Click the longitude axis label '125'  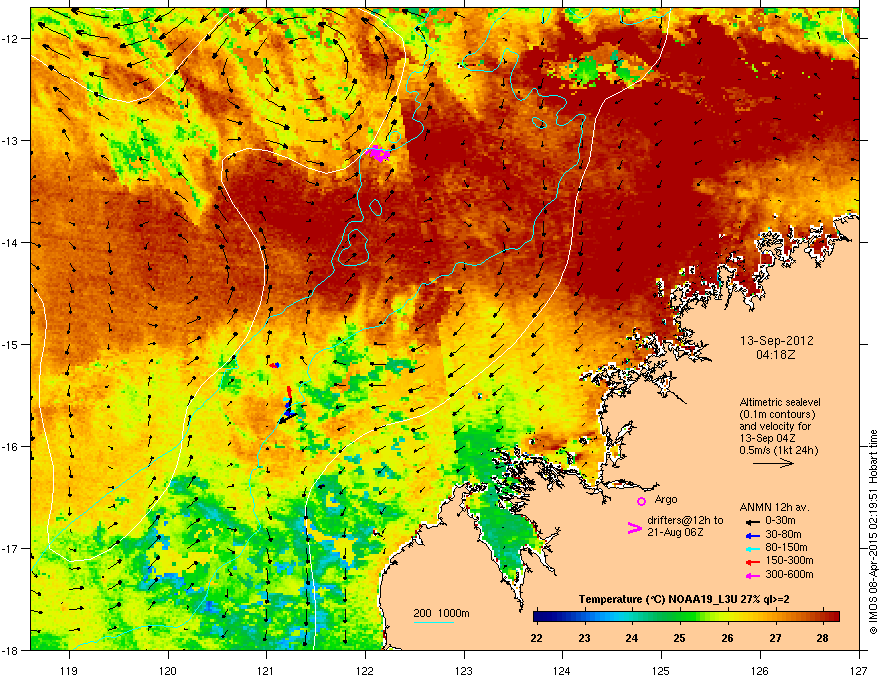[661, 670]
